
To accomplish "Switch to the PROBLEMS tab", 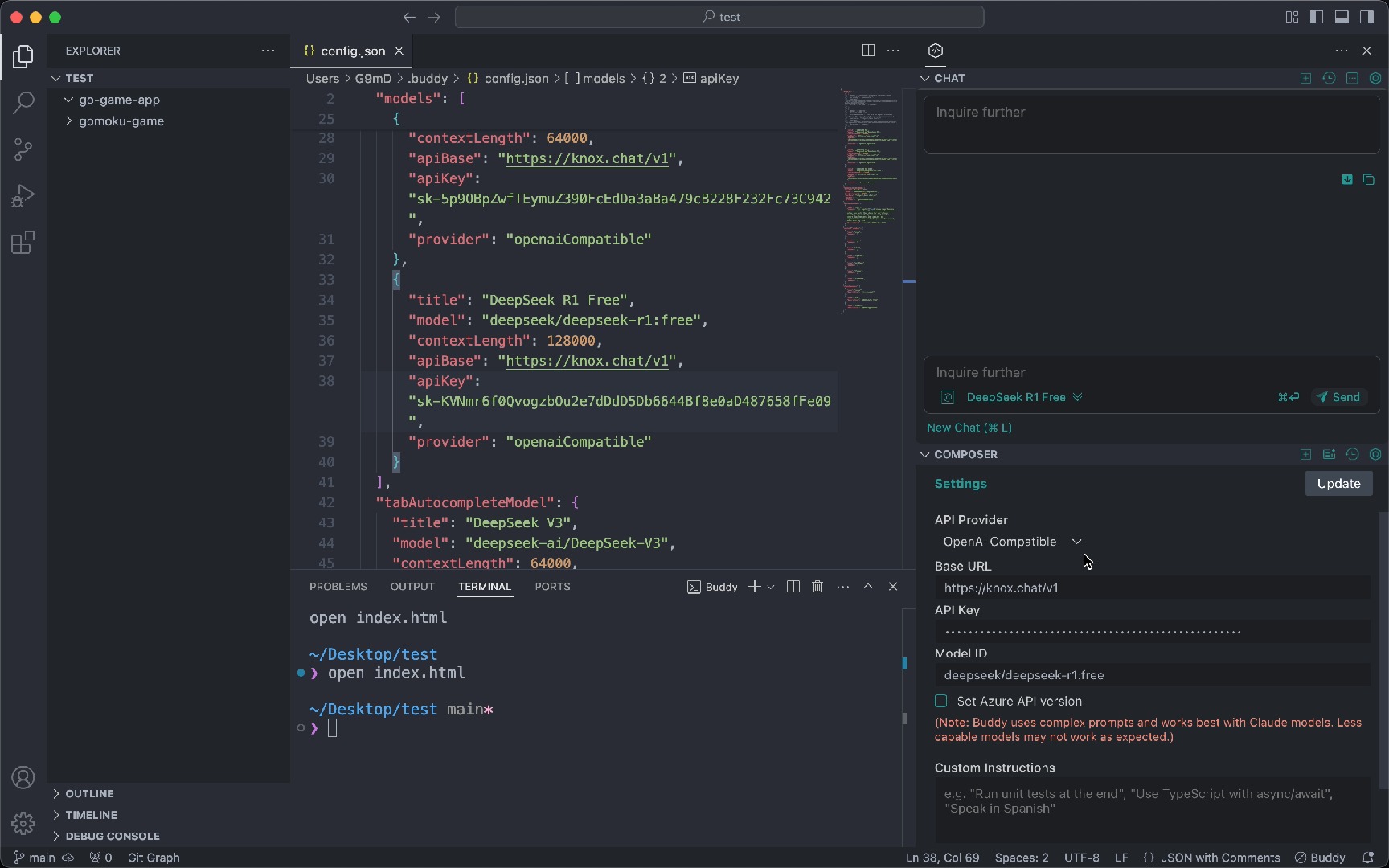I will point(338,587).
